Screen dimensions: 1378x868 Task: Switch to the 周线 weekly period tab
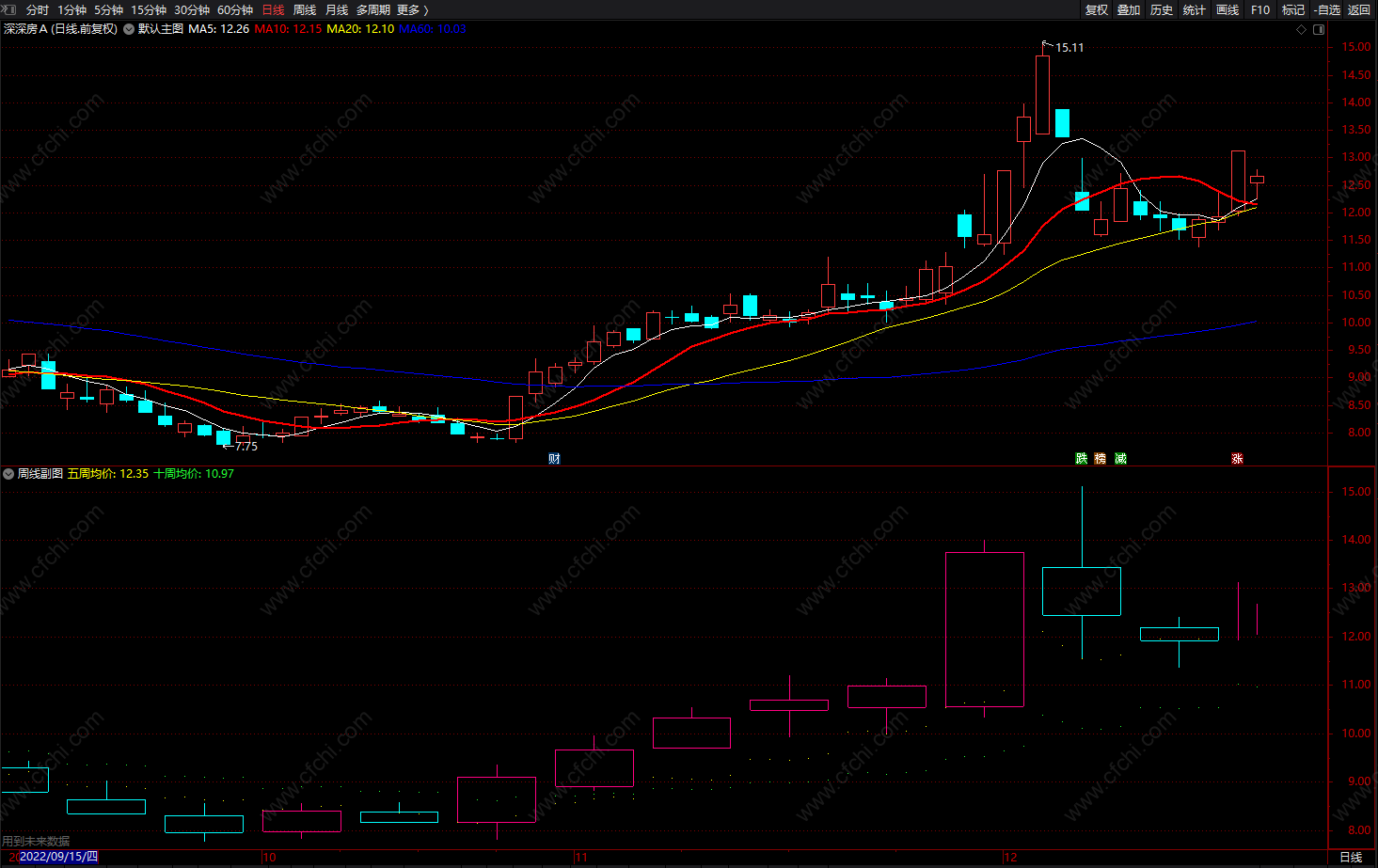click(x=305, y=9)
